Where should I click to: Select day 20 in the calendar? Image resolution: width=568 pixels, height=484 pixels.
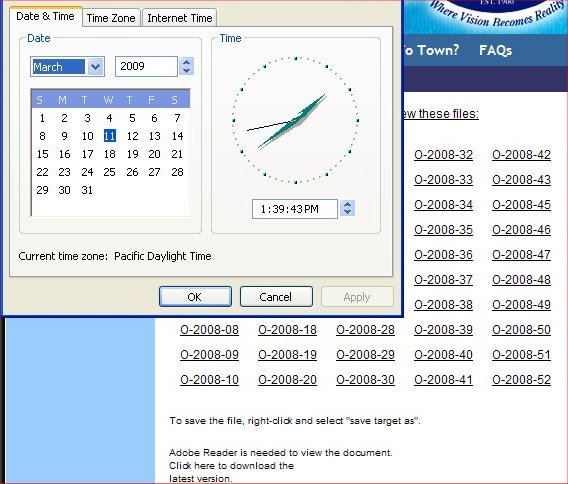(x=154, y=154)
